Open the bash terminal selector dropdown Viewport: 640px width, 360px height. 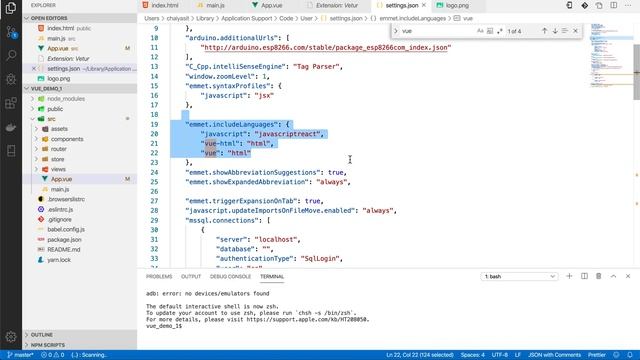519,276
